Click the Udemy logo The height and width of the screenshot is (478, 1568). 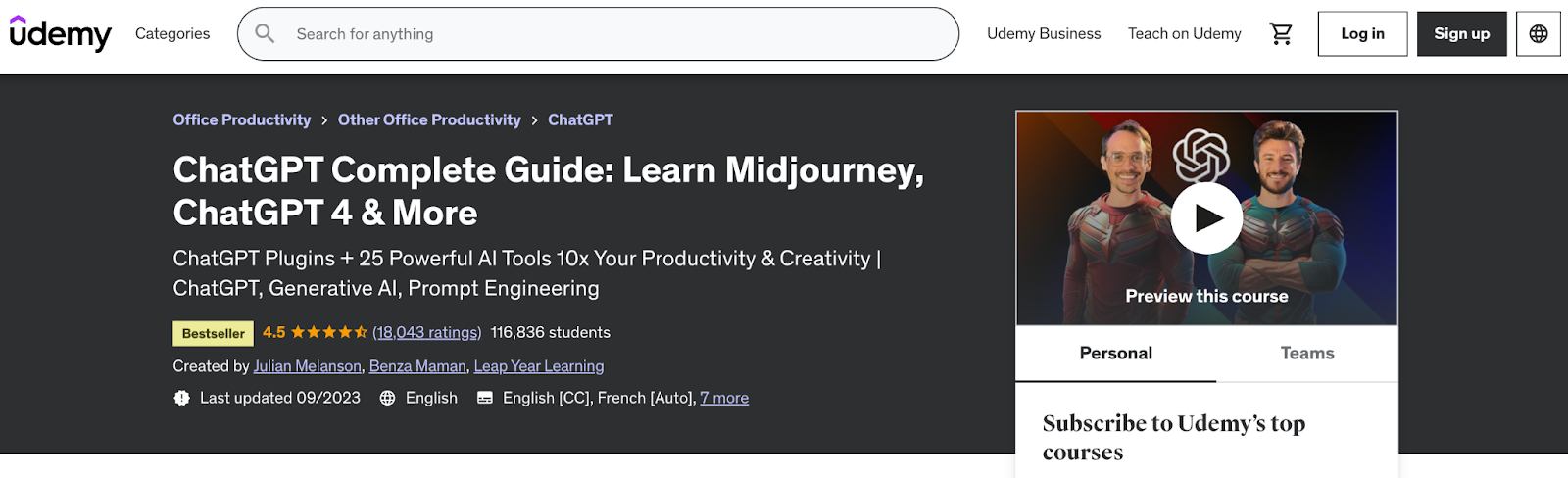[61, 34]
